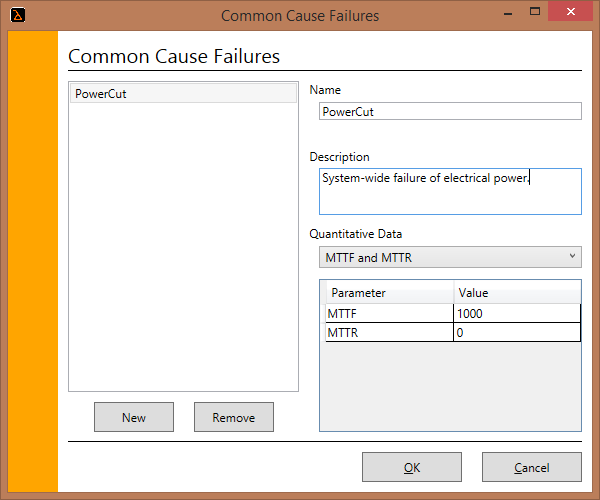Viewport: 600px width, 500px height.
Task: Edit the MTTR value 0
Action: [517, 332]
